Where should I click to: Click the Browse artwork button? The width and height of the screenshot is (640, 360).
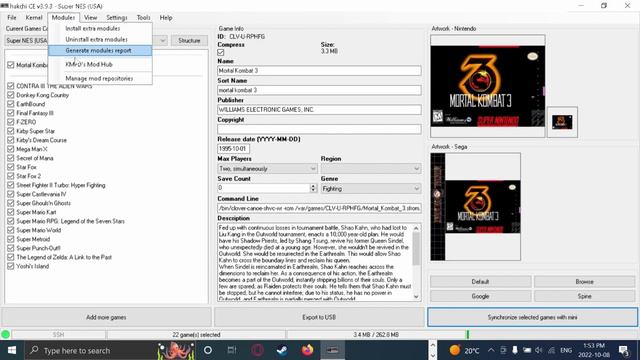click(x=584, y=282)
